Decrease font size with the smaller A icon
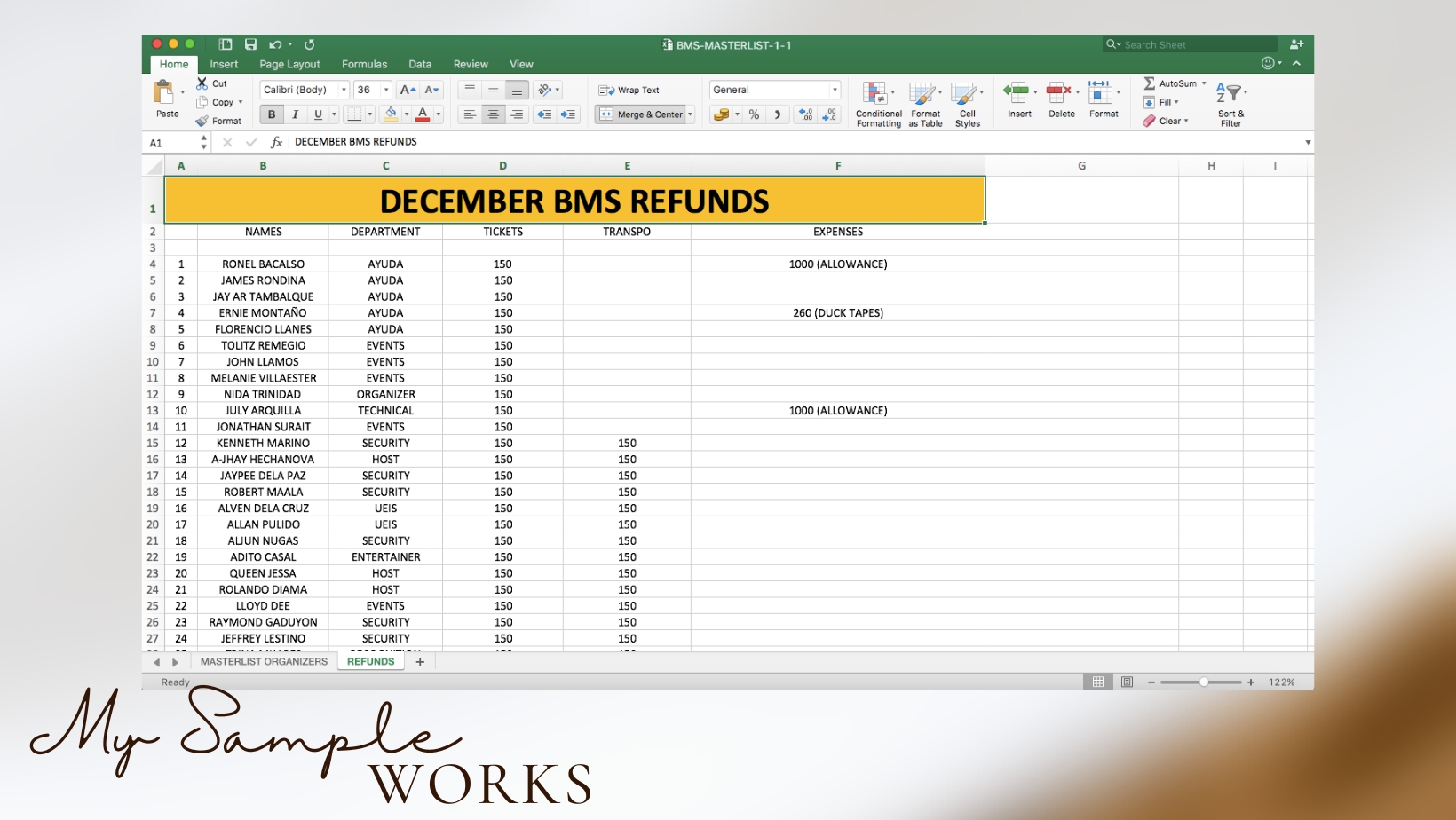This screenshot has width=1456, height=820. coord(431,90)
